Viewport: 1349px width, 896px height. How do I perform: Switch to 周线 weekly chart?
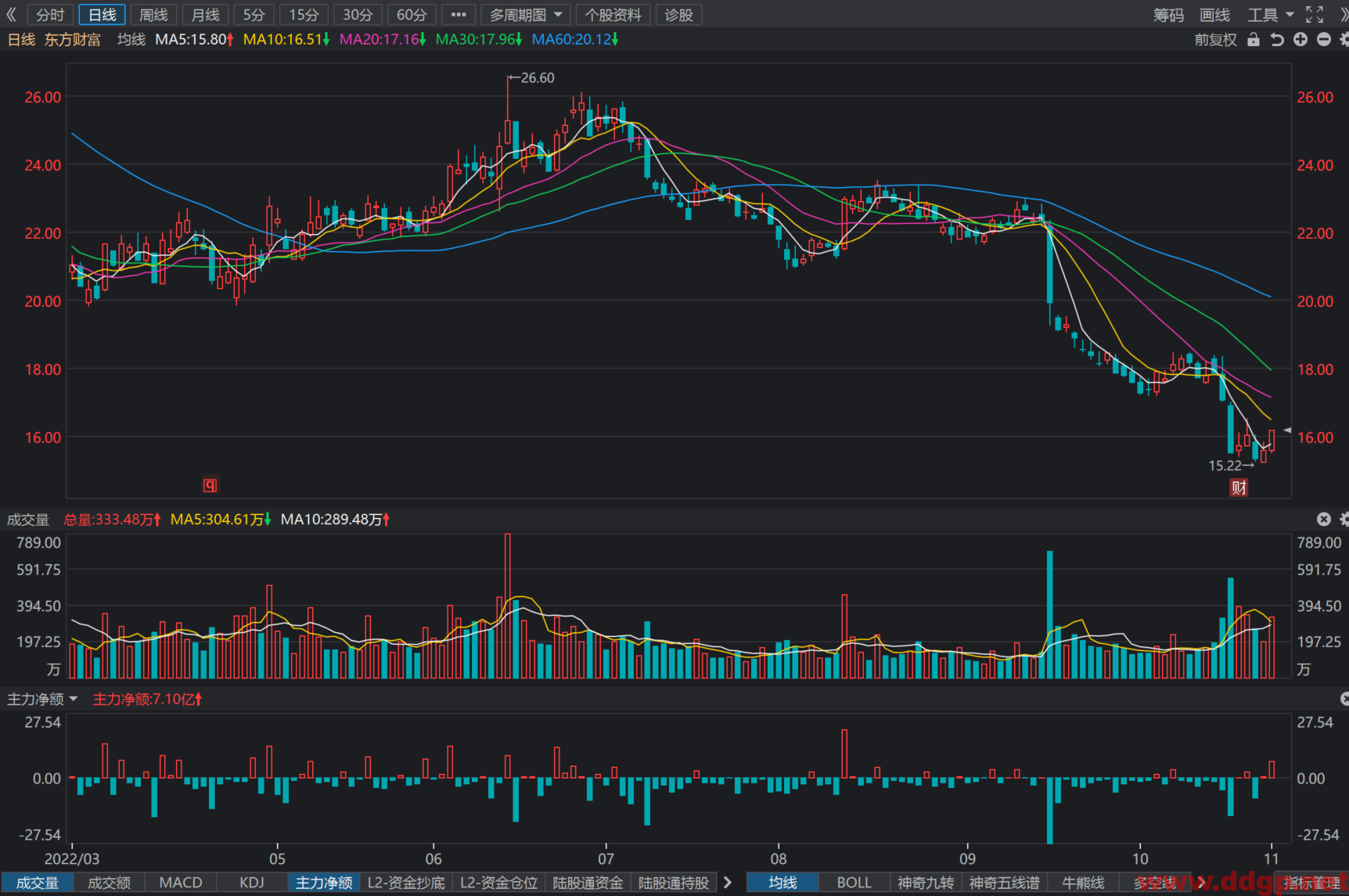tap(153, 15)
